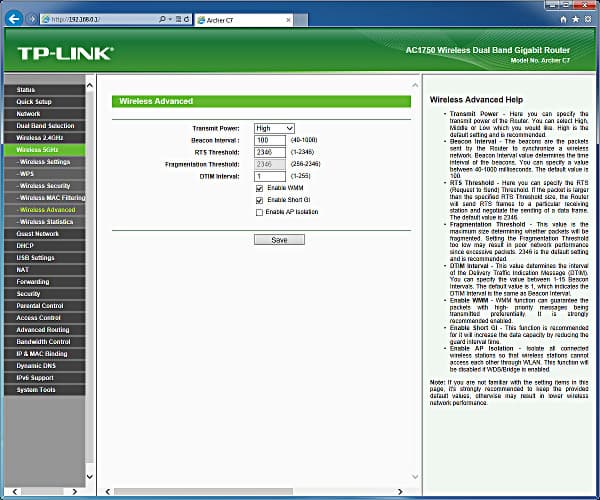Click the main pane scroll up arrow
Screen dimensions: 600x500
tap(415, 85)
